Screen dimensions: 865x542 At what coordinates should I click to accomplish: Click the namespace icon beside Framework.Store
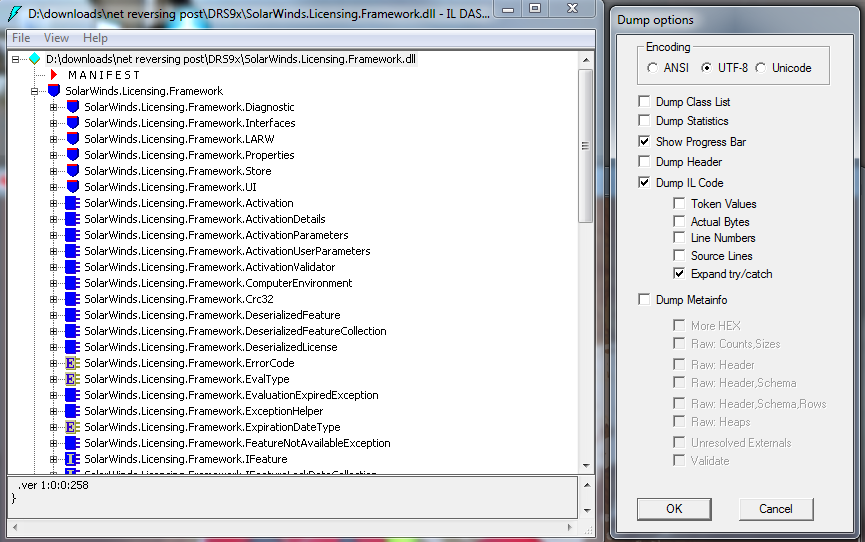73,171
